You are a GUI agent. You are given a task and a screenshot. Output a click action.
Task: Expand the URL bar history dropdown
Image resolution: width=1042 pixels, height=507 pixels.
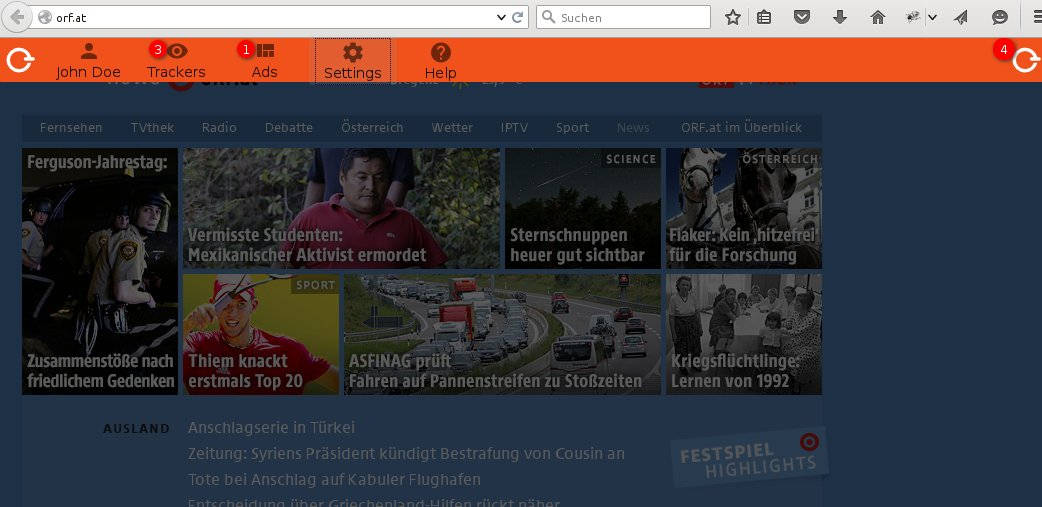tap(502, 17)
